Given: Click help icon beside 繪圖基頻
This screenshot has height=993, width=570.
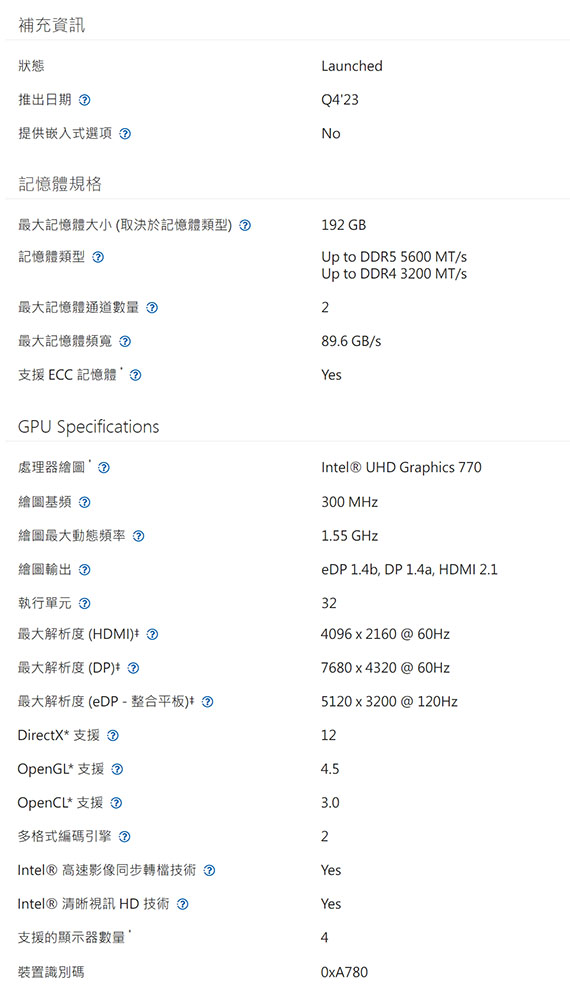Looking at the screenshot, I should tap(84, 502).
